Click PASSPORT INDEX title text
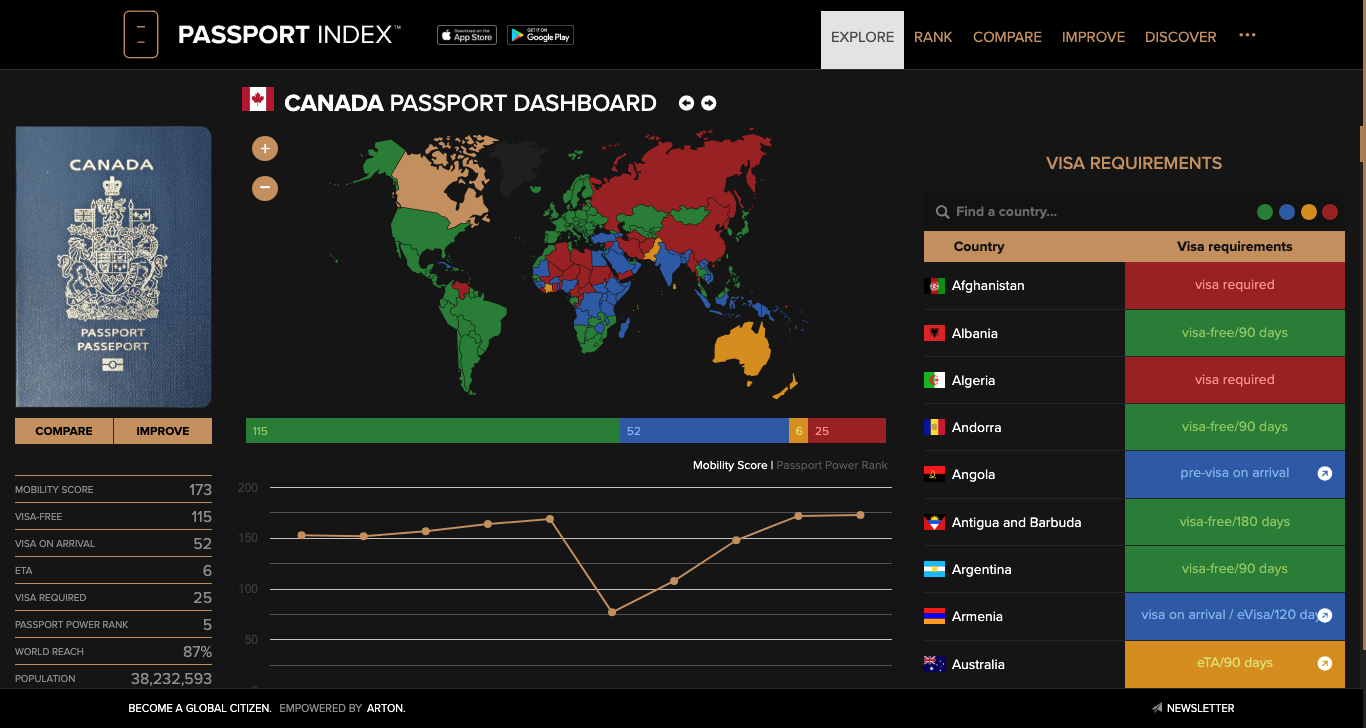This screenshot has width=1366, height=728. [289, 35]
